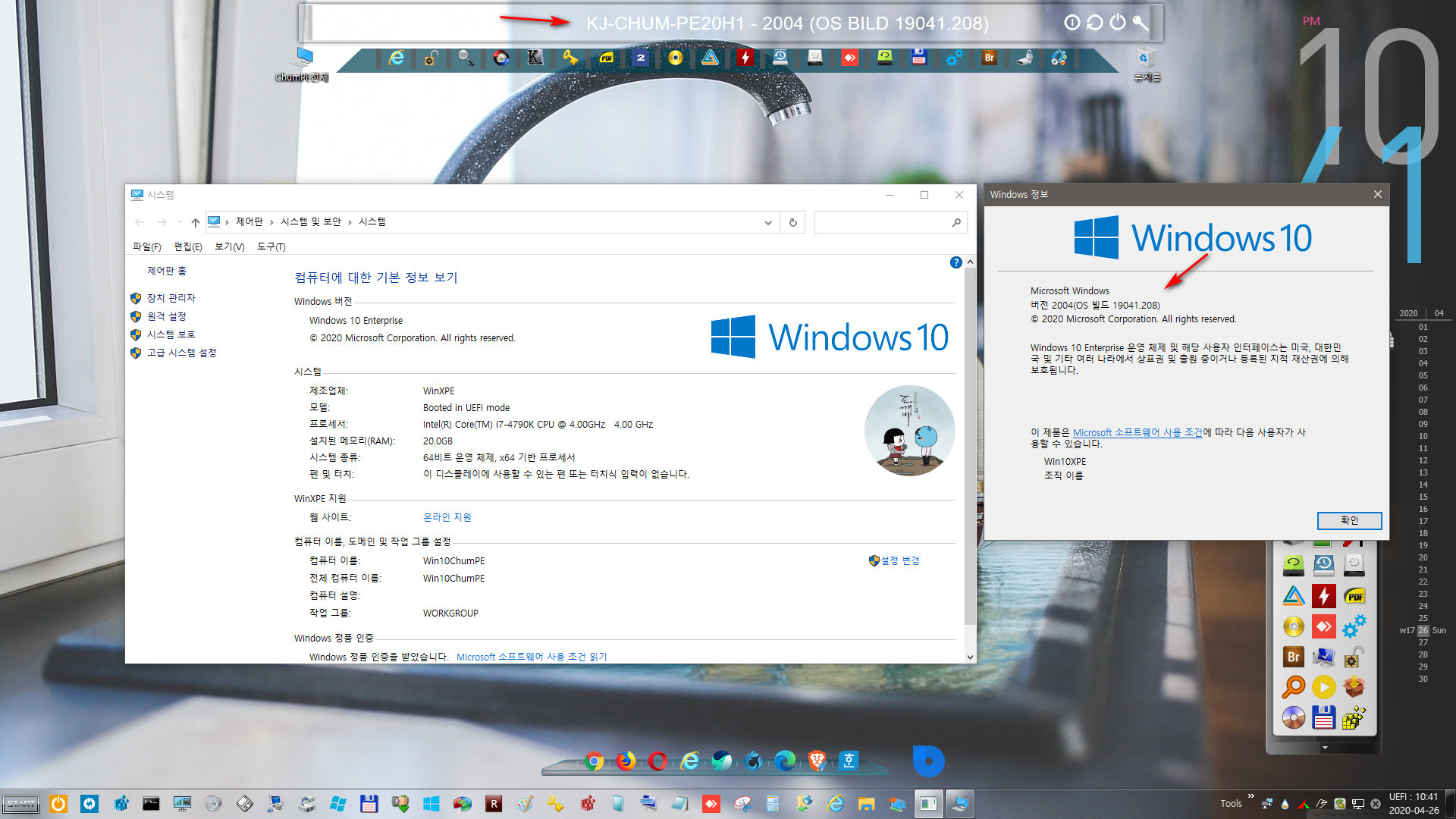
Task: Click the wrench icon in title banner
Action: pos(1141,23)
